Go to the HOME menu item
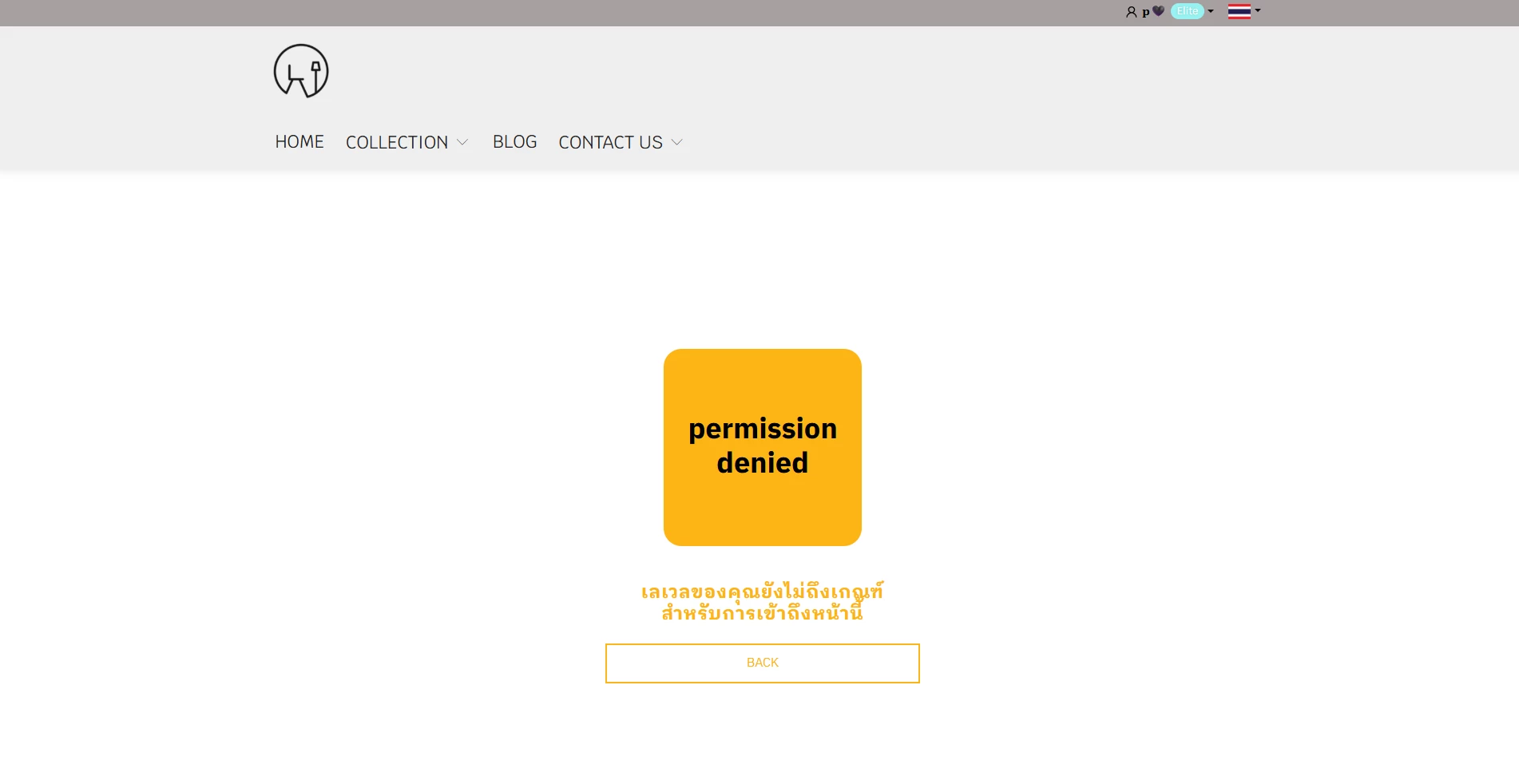The width and height of the screenshot is (1519, 784). tap(299, 142)
